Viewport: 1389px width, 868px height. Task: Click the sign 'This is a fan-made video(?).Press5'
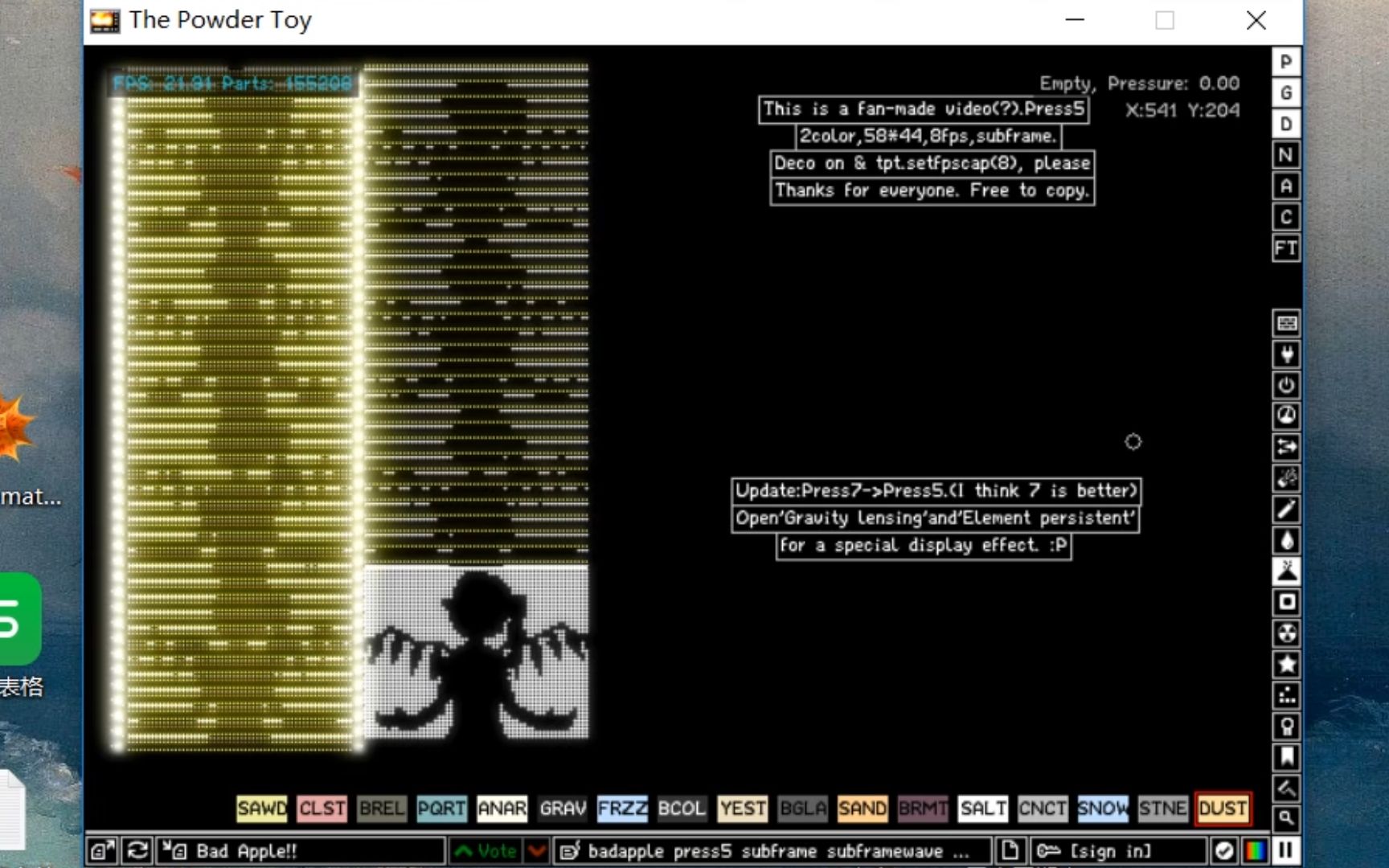[924, 109]
